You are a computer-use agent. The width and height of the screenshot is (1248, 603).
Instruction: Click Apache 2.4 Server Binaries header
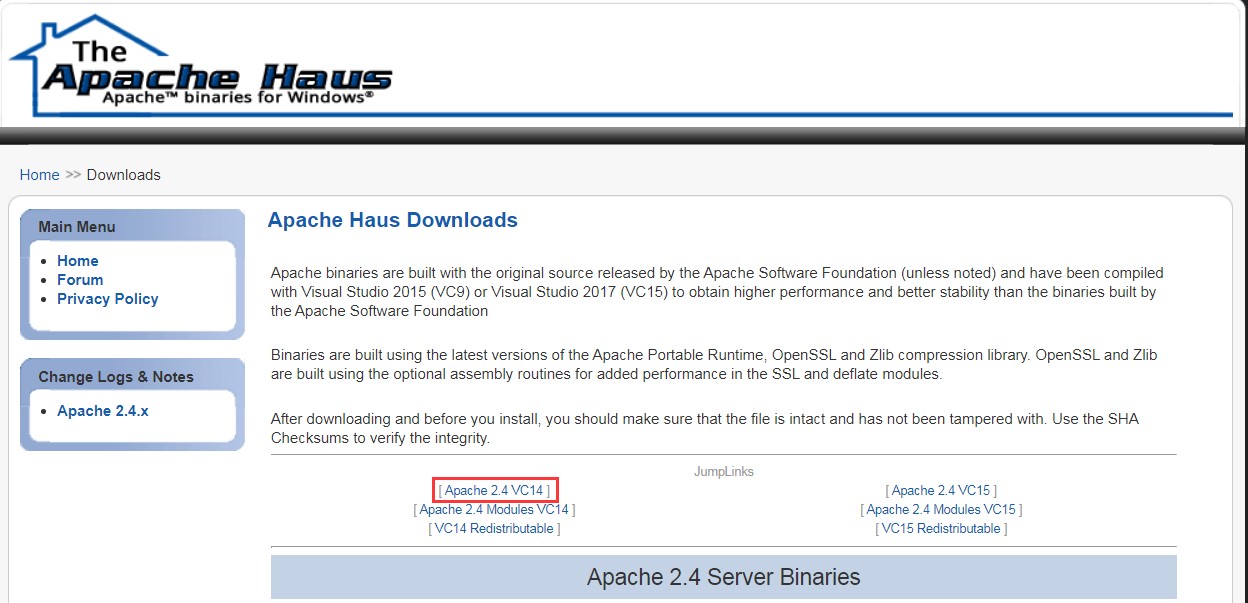point(724,577)
